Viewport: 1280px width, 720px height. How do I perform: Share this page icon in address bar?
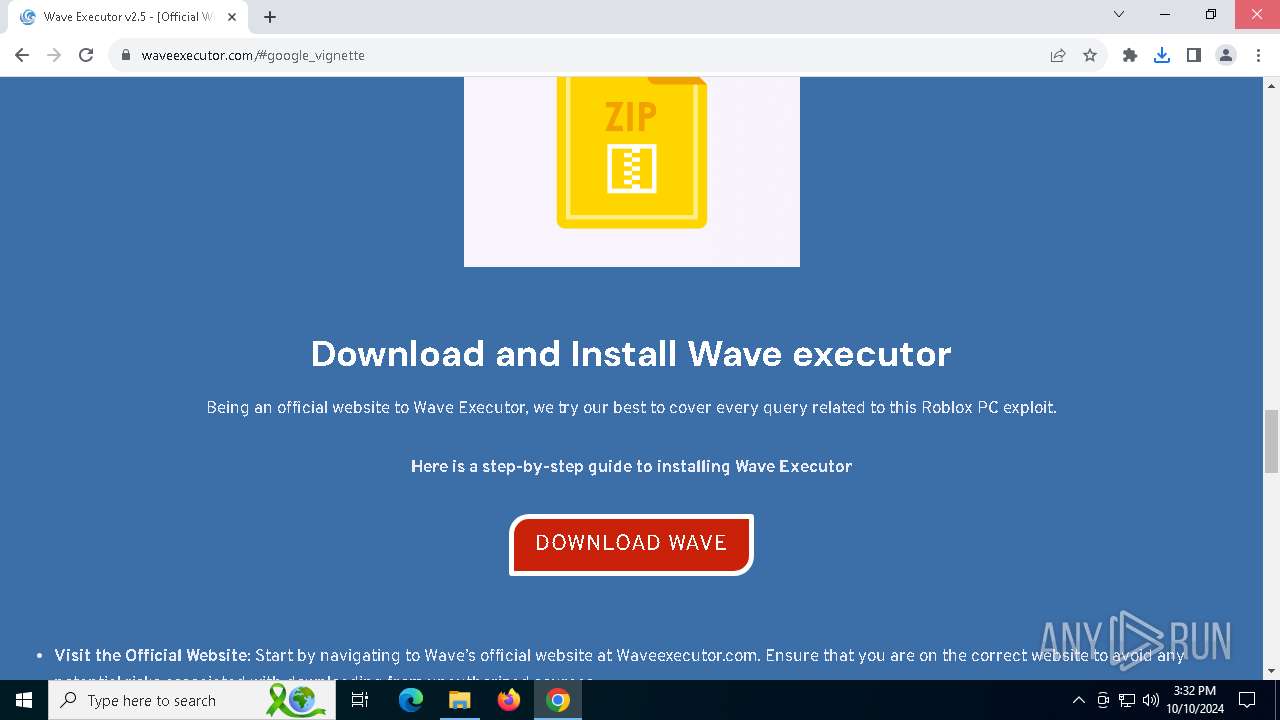pos(1058,55)
